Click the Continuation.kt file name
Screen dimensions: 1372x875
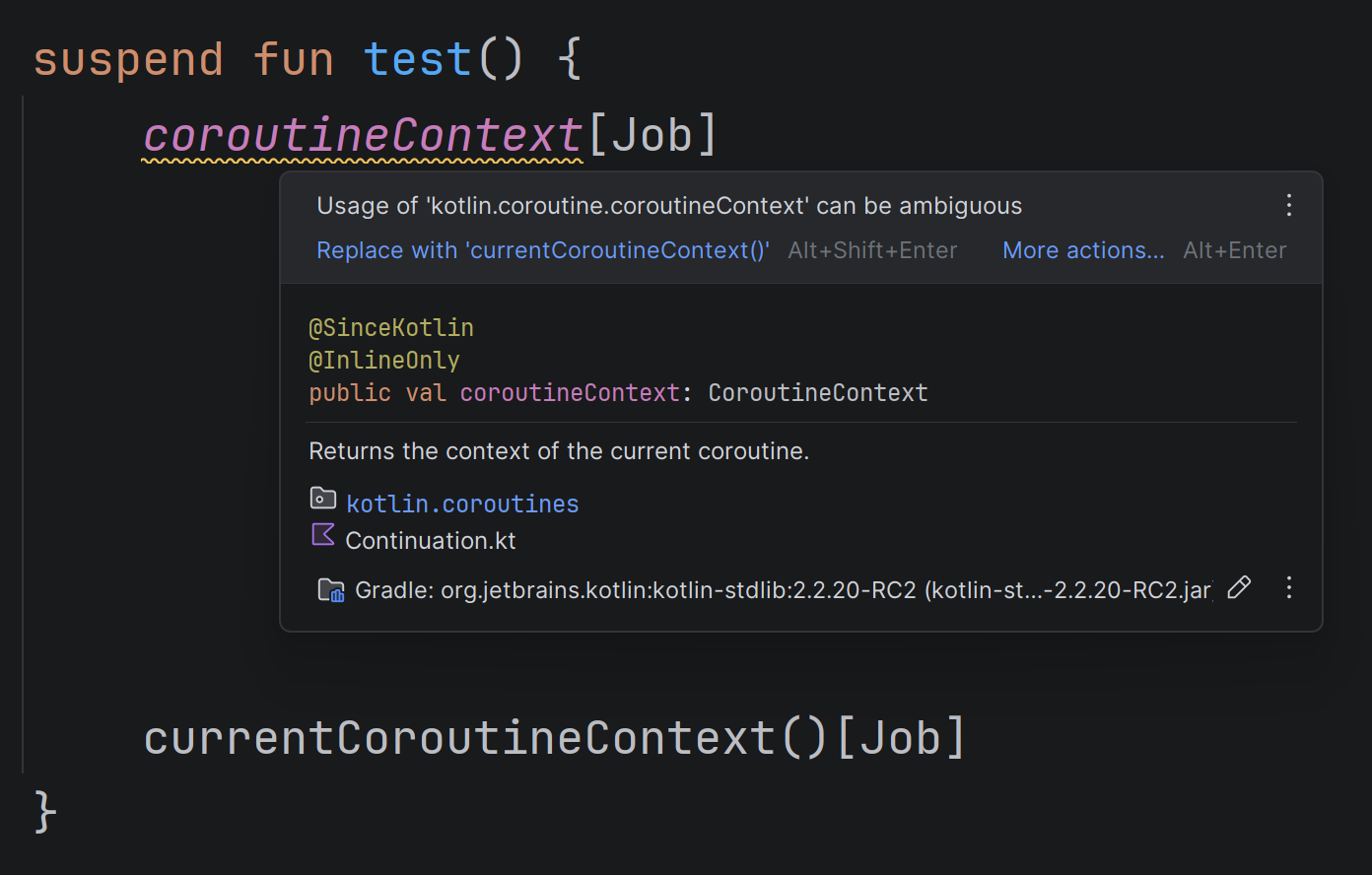(x=431, y=541)
